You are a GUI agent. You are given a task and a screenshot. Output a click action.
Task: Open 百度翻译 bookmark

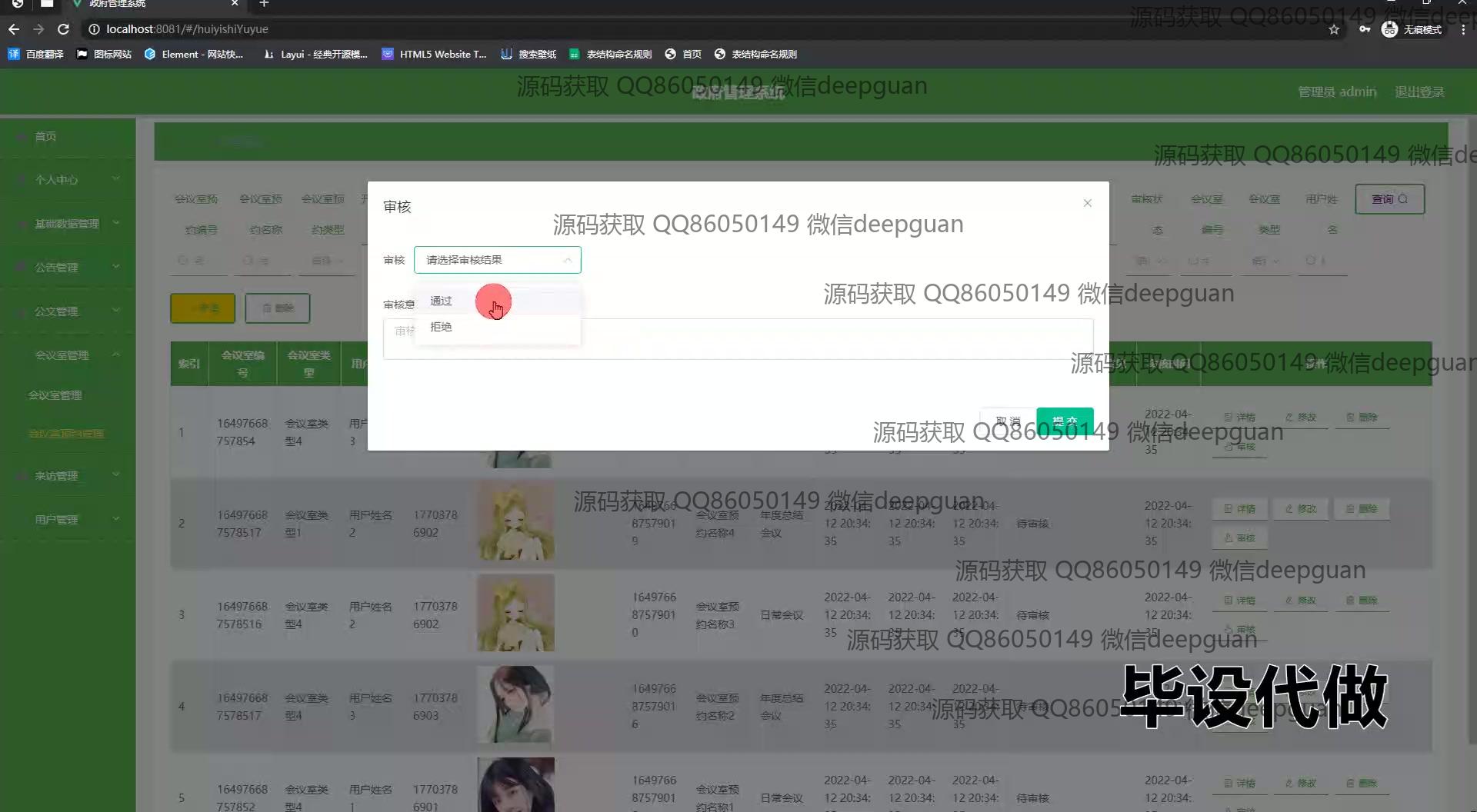36,54
